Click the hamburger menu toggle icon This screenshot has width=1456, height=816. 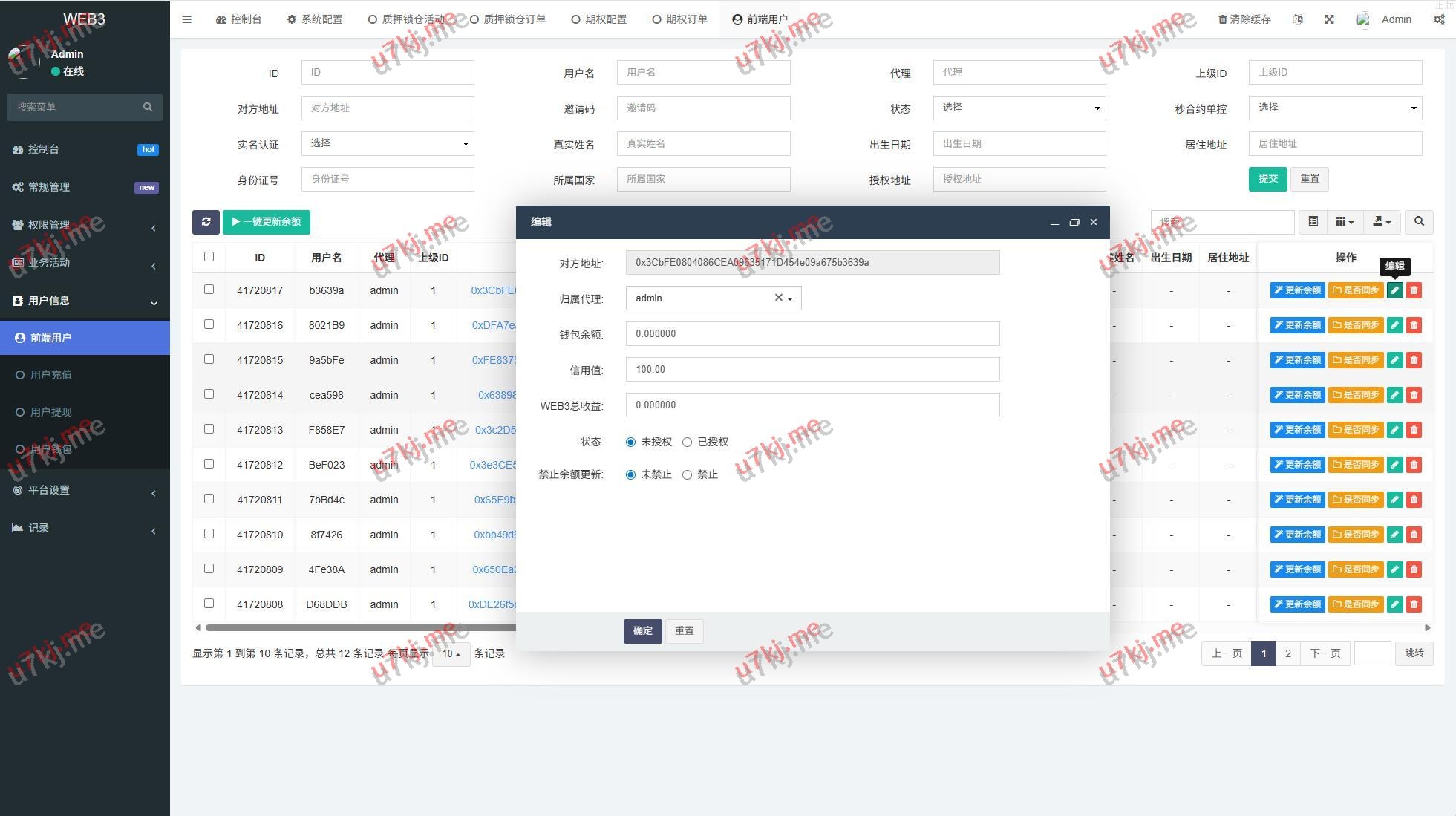click(187, 19)
